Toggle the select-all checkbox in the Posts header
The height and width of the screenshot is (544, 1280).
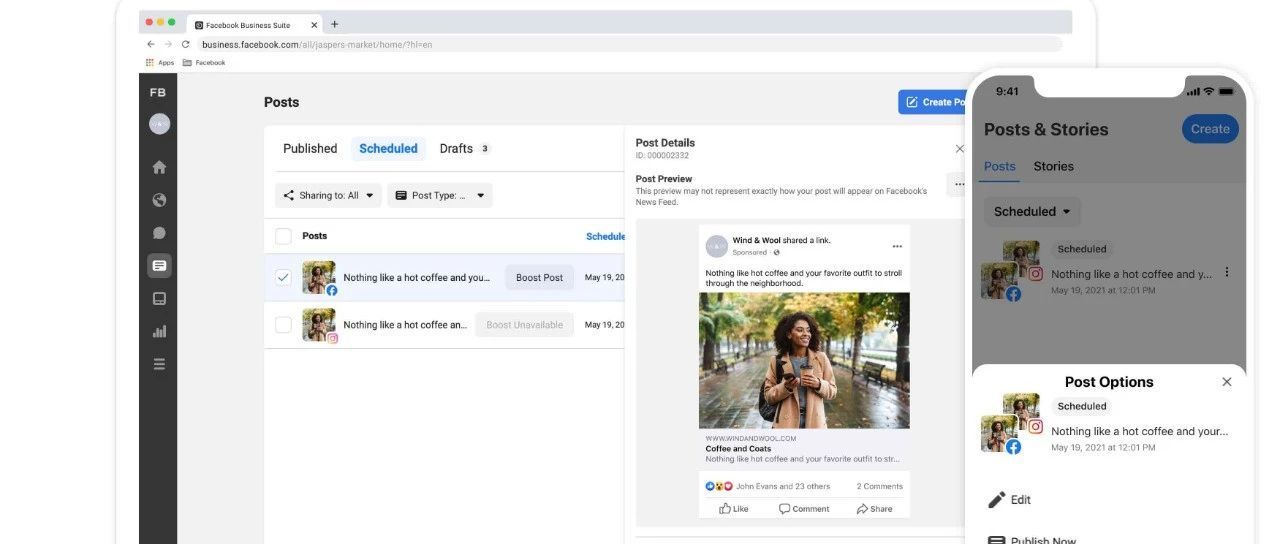(x=283, y=236)
